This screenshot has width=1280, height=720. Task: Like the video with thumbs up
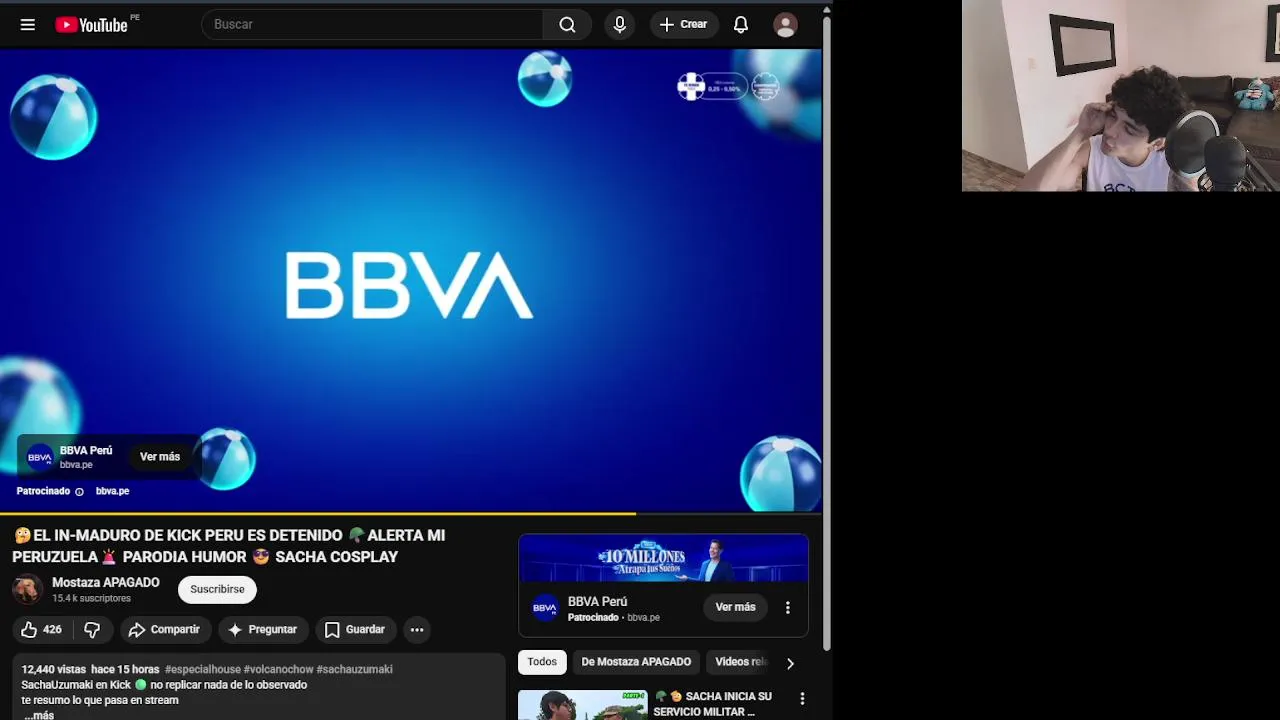[x=42, y=630]
